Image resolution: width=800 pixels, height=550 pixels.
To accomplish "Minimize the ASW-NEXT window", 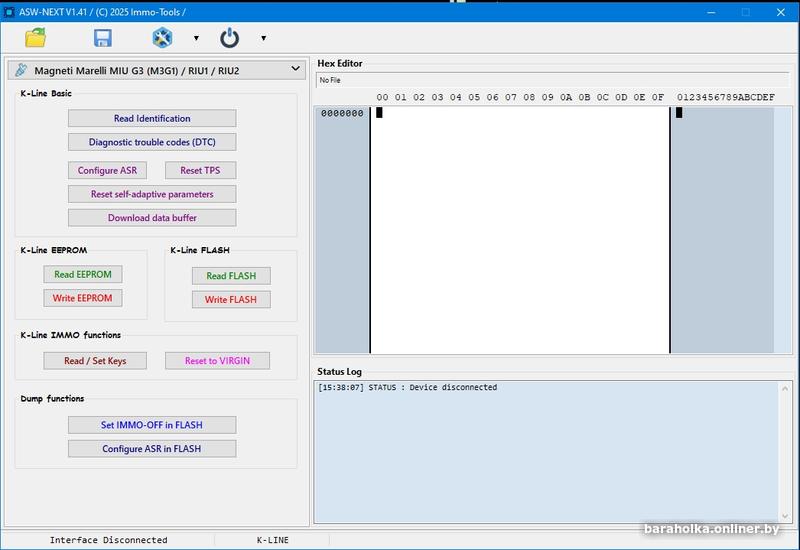I will [711, 12].
